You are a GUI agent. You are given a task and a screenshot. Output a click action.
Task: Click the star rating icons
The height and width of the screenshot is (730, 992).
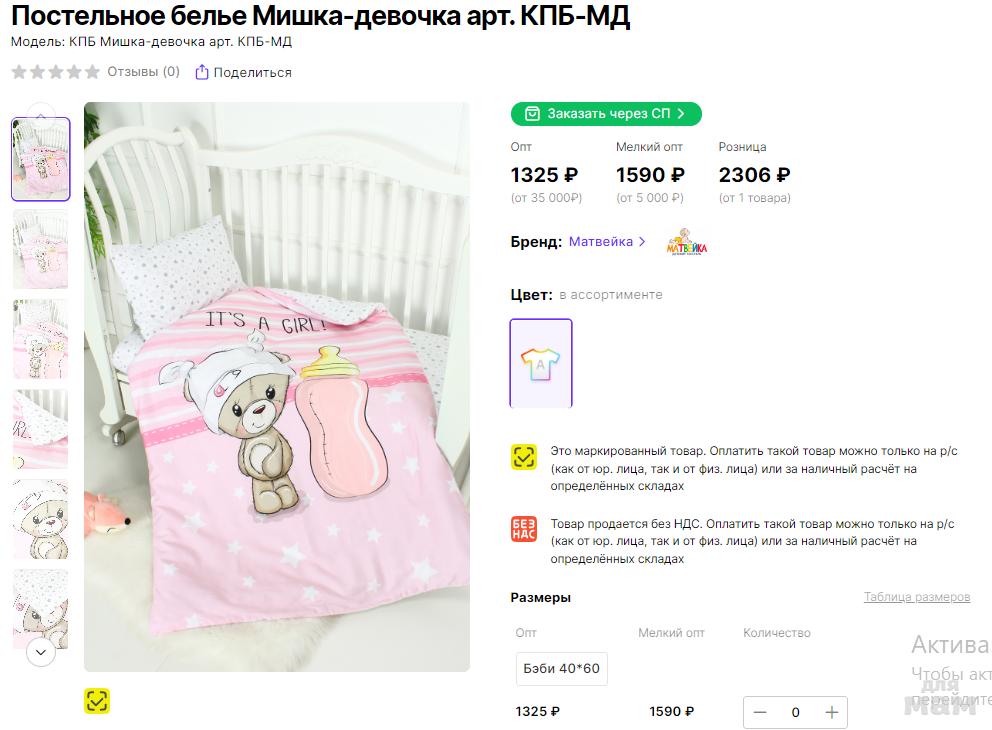point(55,72)
